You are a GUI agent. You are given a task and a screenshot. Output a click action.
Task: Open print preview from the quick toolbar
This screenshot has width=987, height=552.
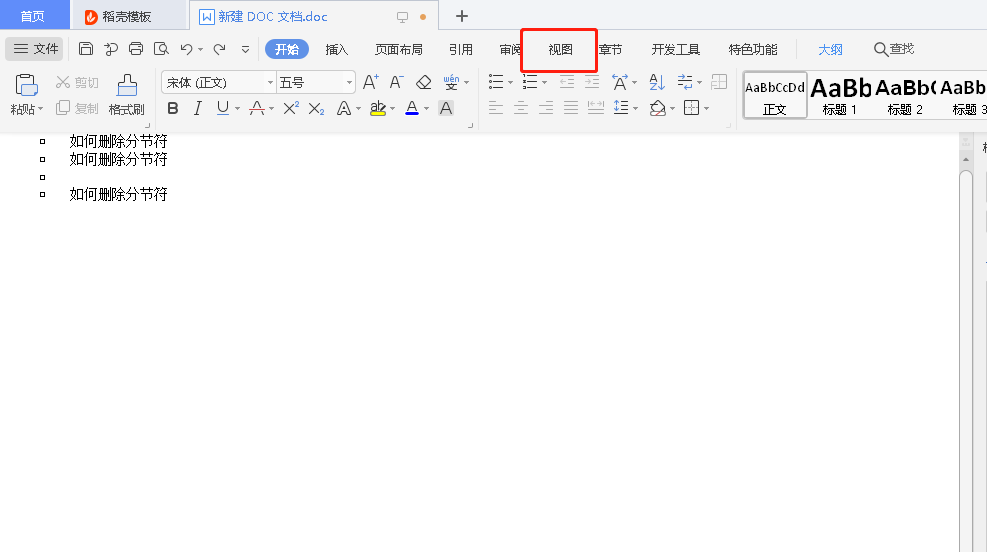click(x=161, y=49)
